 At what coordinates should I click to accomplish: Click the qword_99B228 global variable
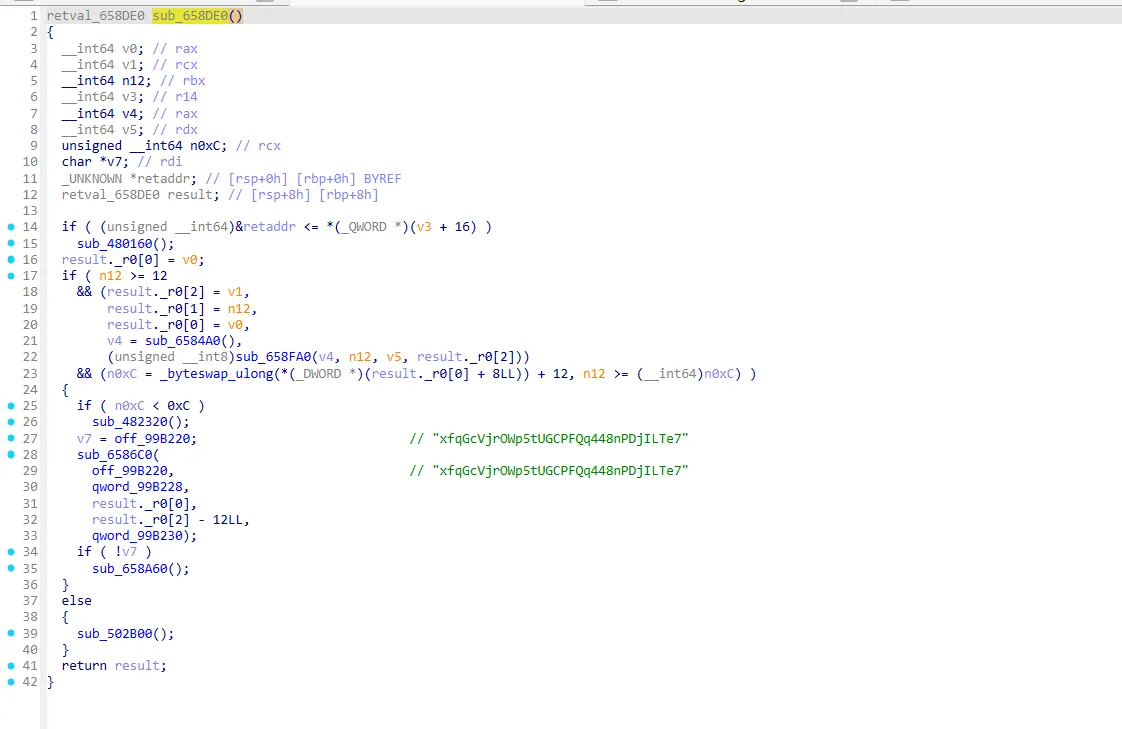click(x=136, y=486)
